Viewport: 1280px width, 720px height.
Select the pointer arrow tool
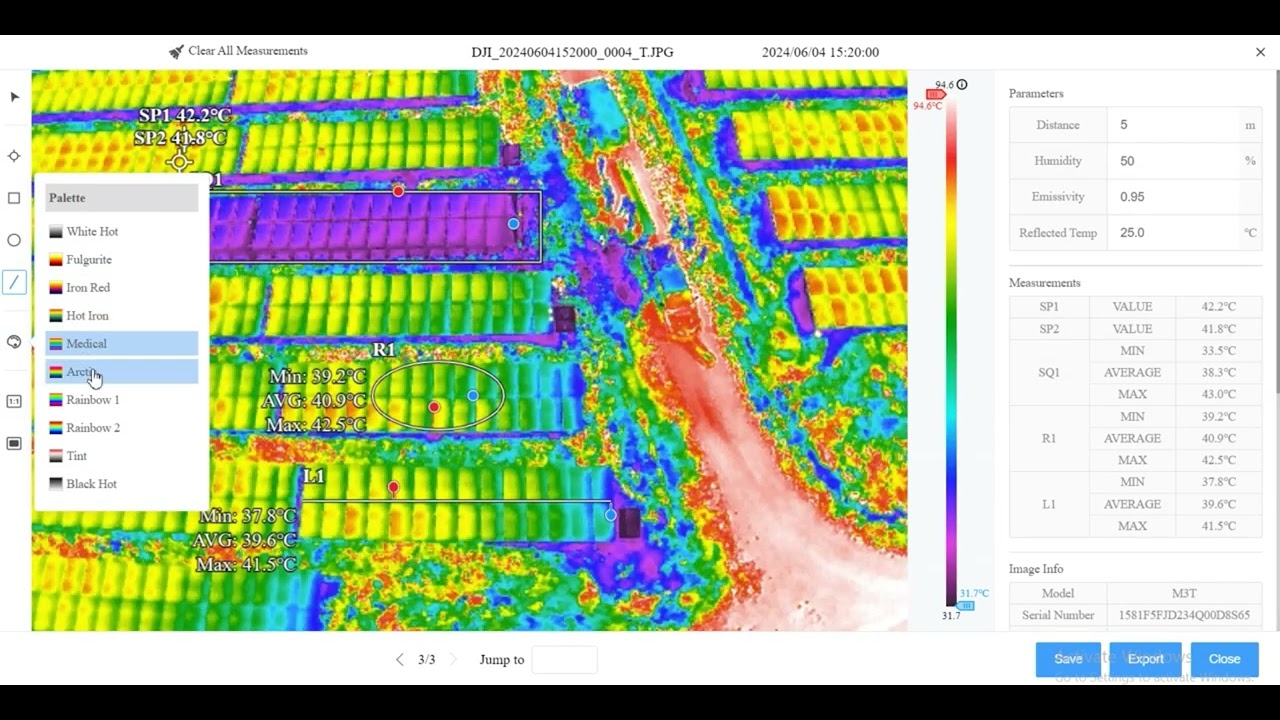(14, 97)
